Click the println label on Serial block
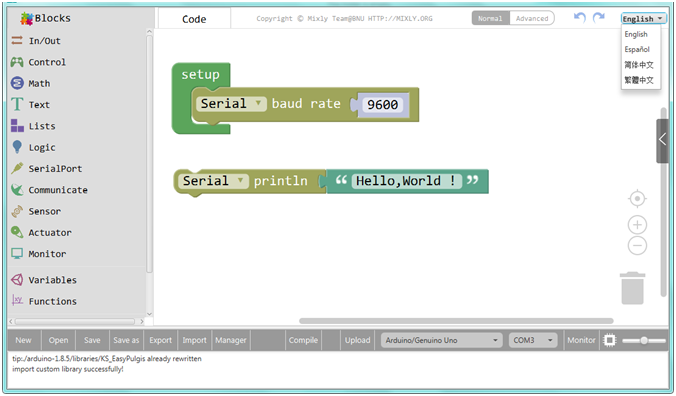Image resolution: width=676 pixels, height=396 pixels. click(281, 181)
